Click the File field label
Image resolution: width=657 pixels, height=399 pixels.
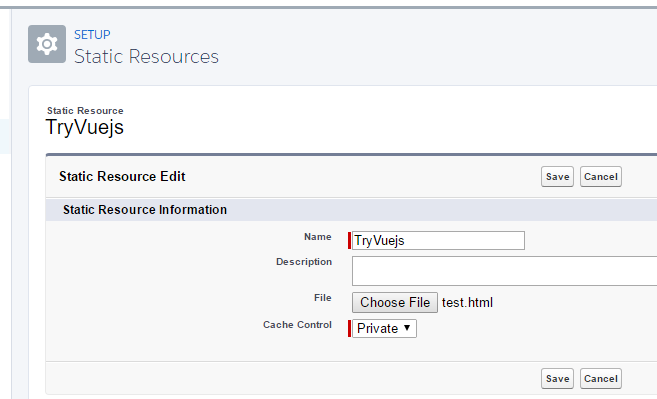[x=323, y=298]
